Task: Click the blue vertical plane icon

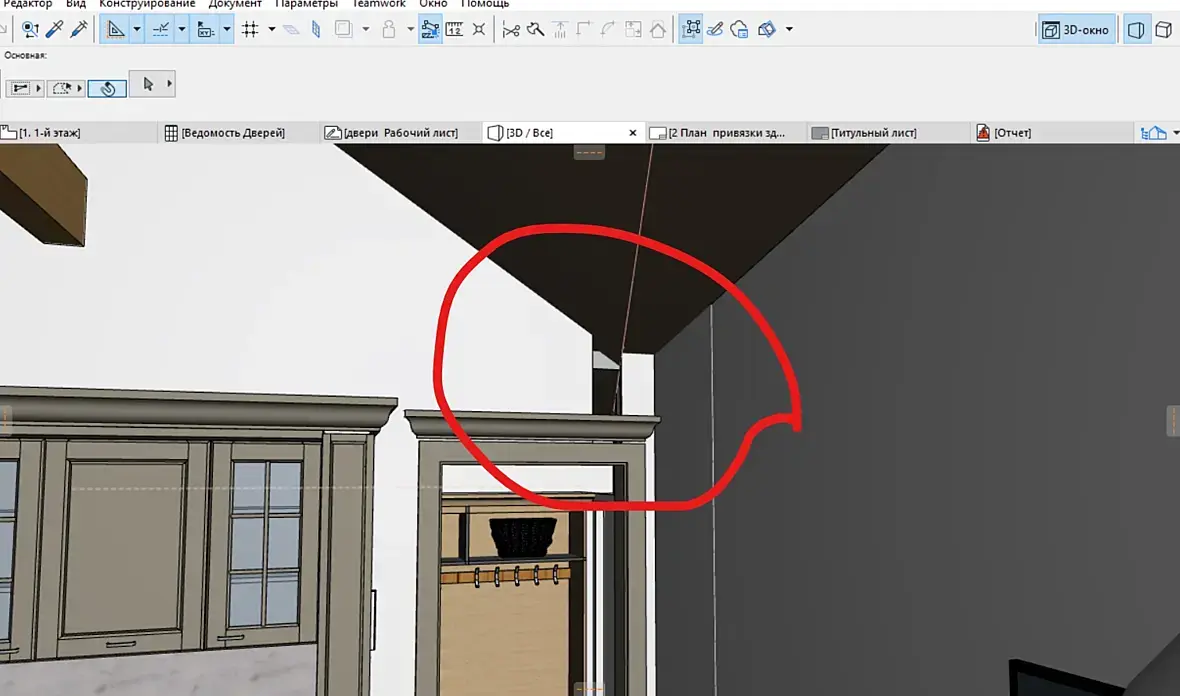Action: [316, 29]
